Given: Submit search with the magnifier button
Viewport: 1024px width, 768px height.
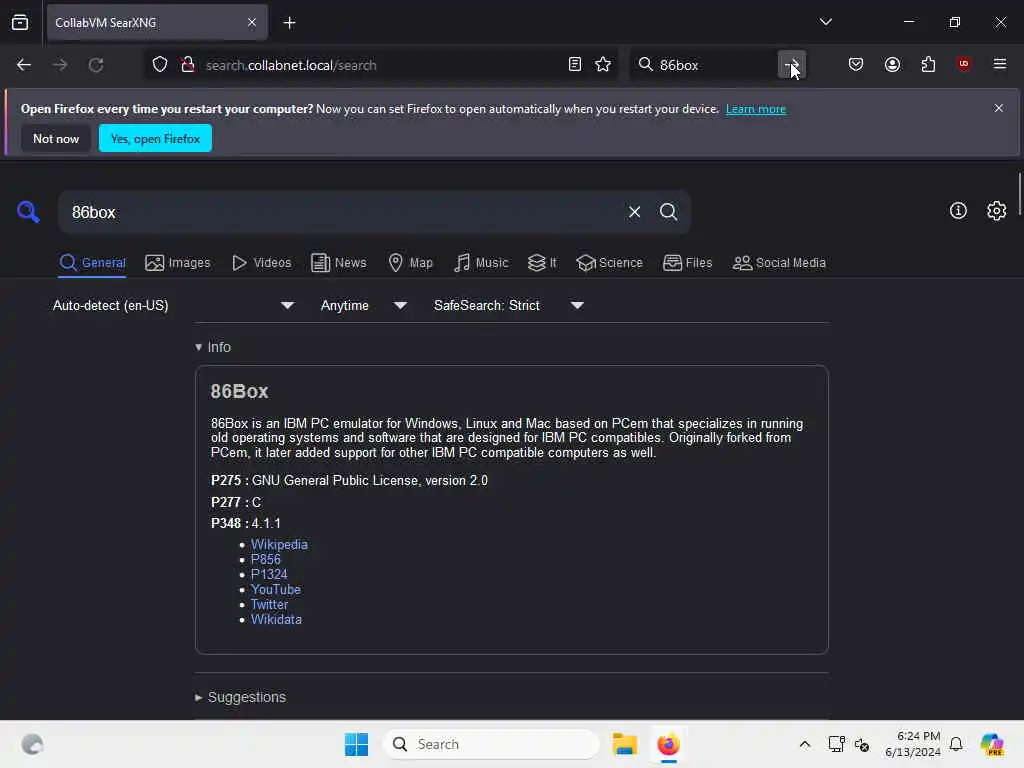Looking at the screenshot, I should coord(668,212).
